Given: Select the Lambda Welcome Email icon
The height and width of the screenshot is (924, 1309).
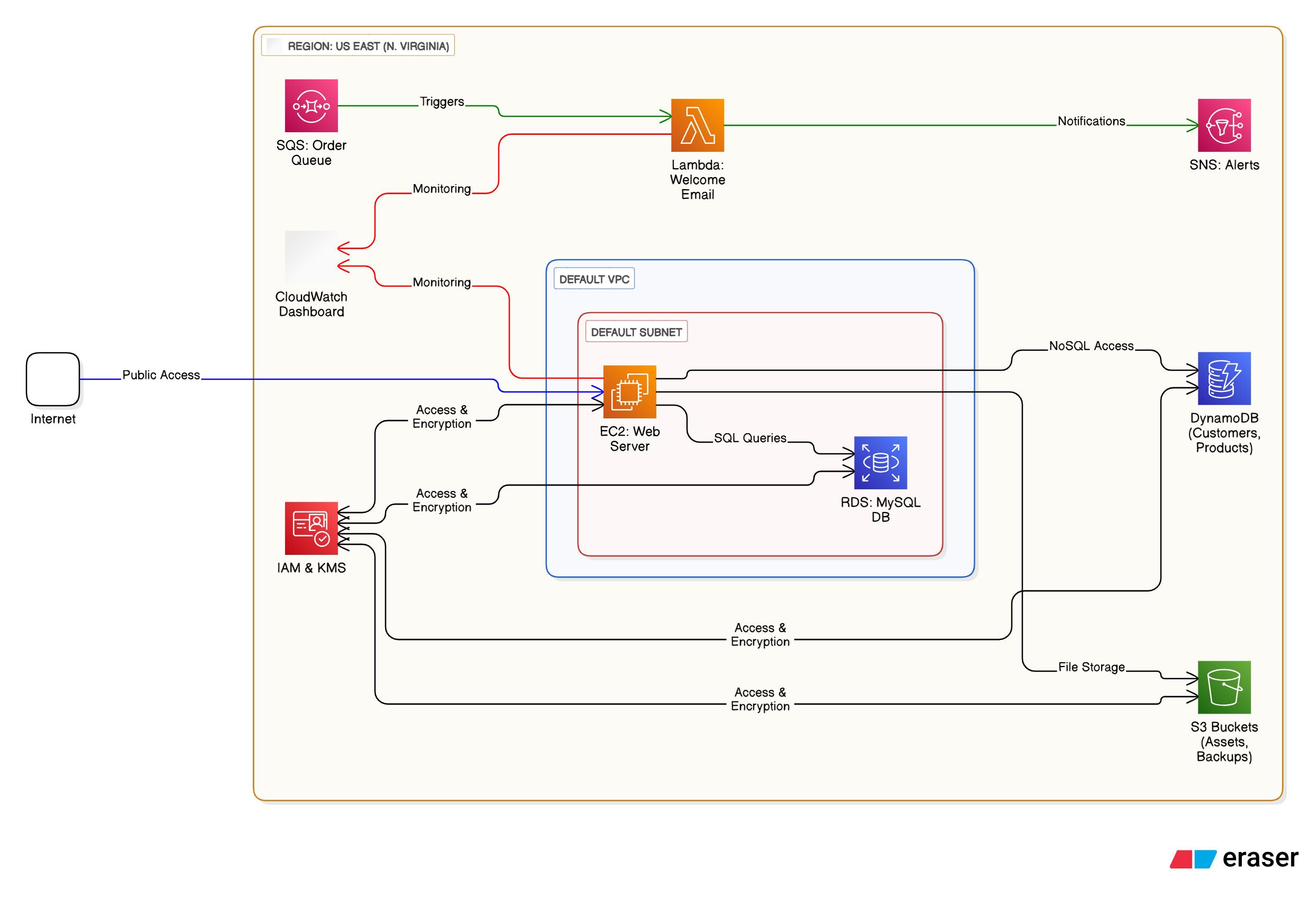Looking at the screenshot, I should point(697,125).
